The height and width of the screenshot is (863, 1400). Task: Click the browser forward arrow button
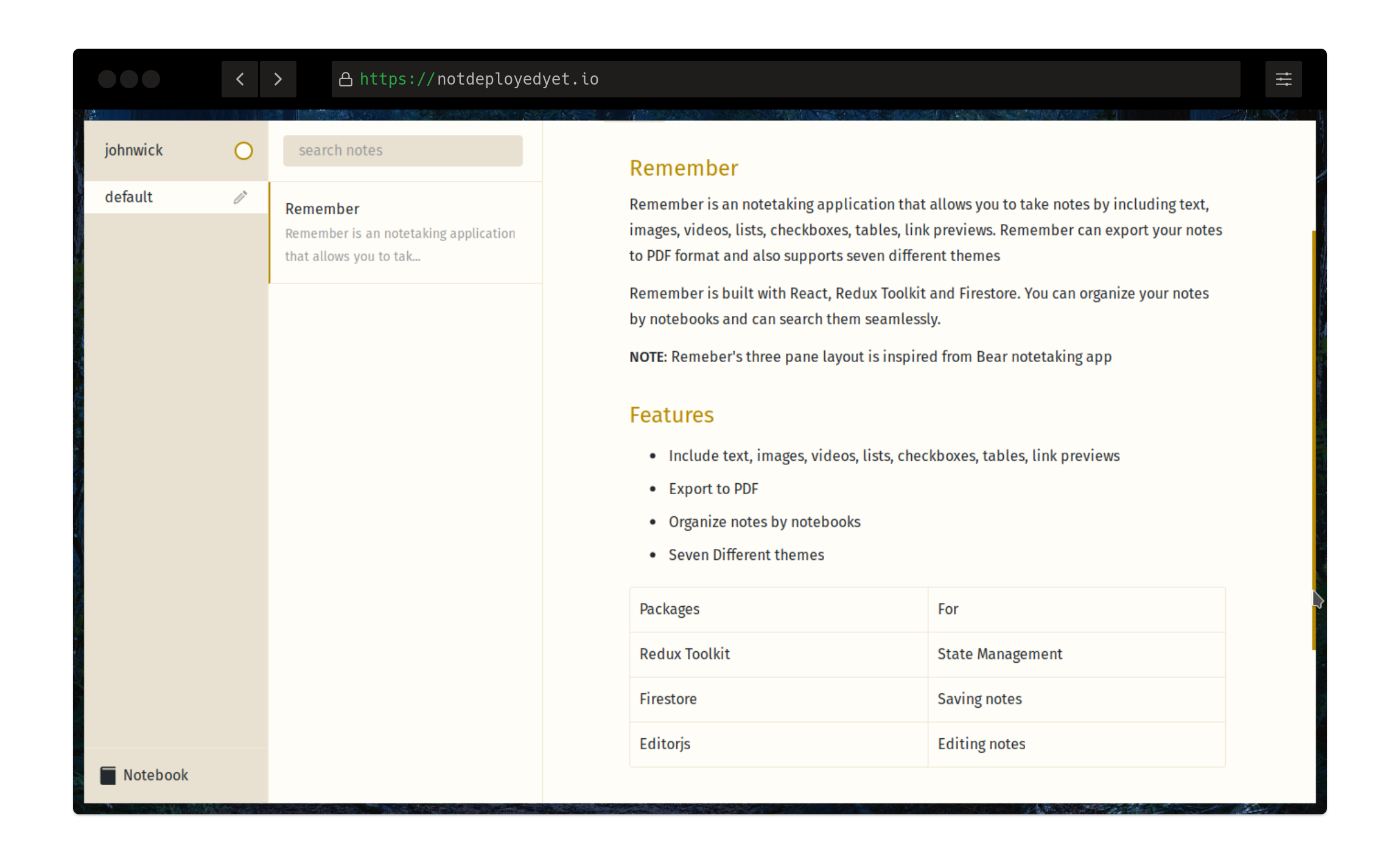[x=278, y=79]
